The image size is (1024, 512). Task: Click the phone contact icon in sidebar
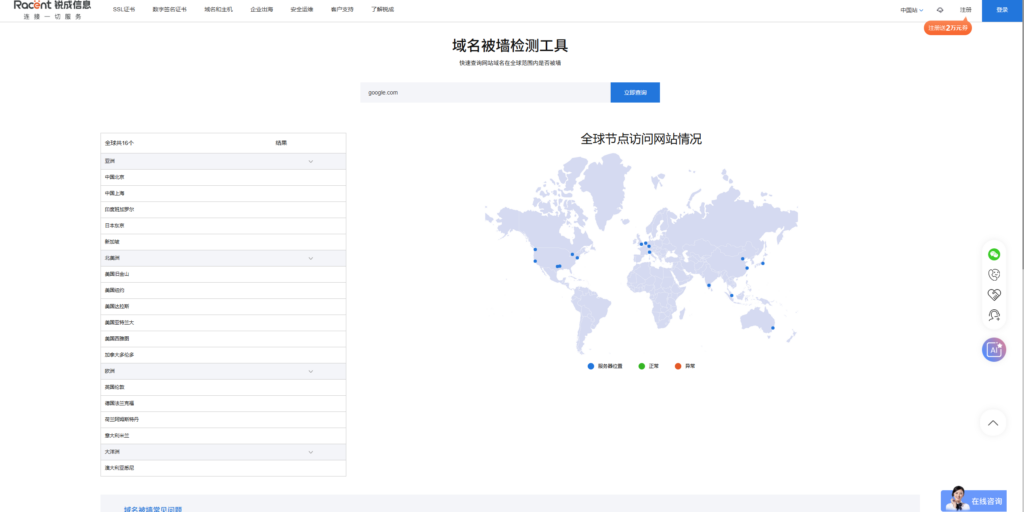[x=993, y=275]
